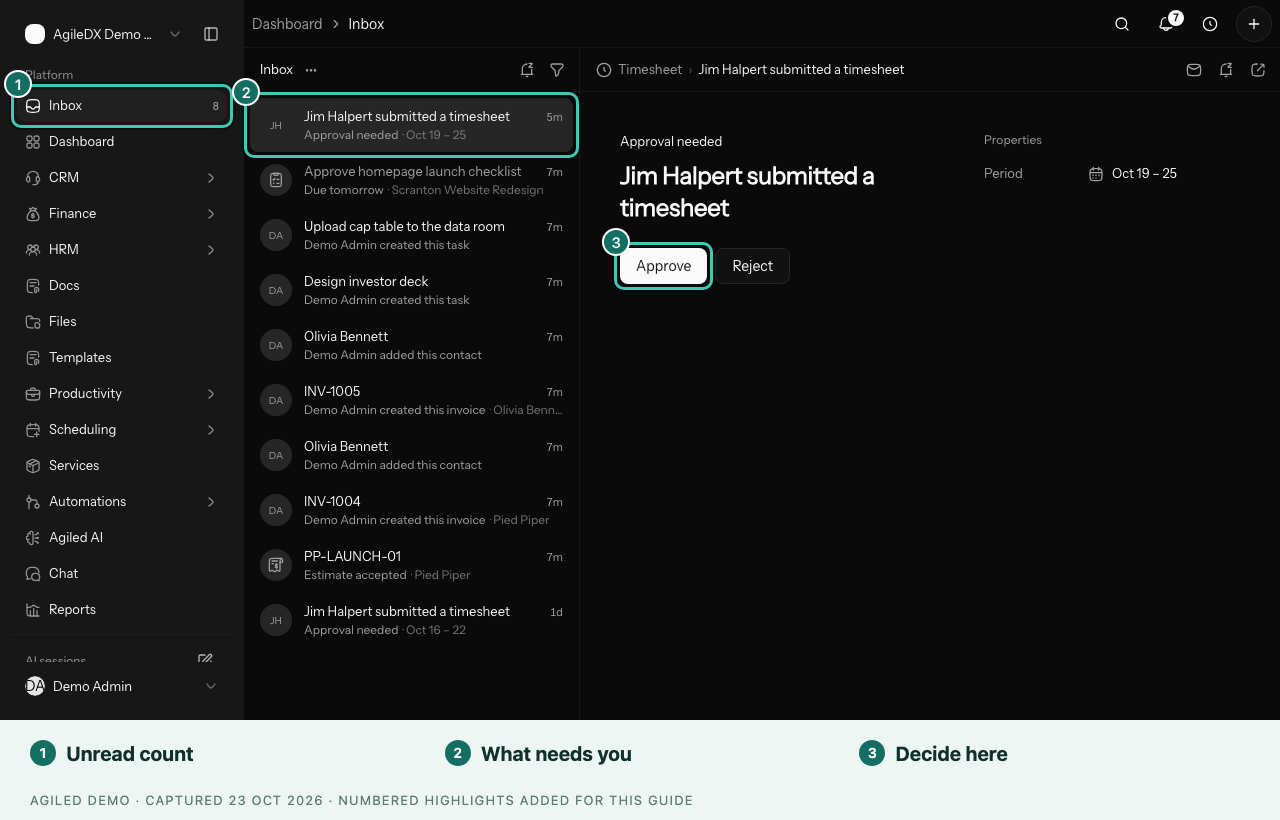The height and width of the screenshot is (820, 1280).
Task: Reject Jim Halpert's timesheet
Action: 752,266
